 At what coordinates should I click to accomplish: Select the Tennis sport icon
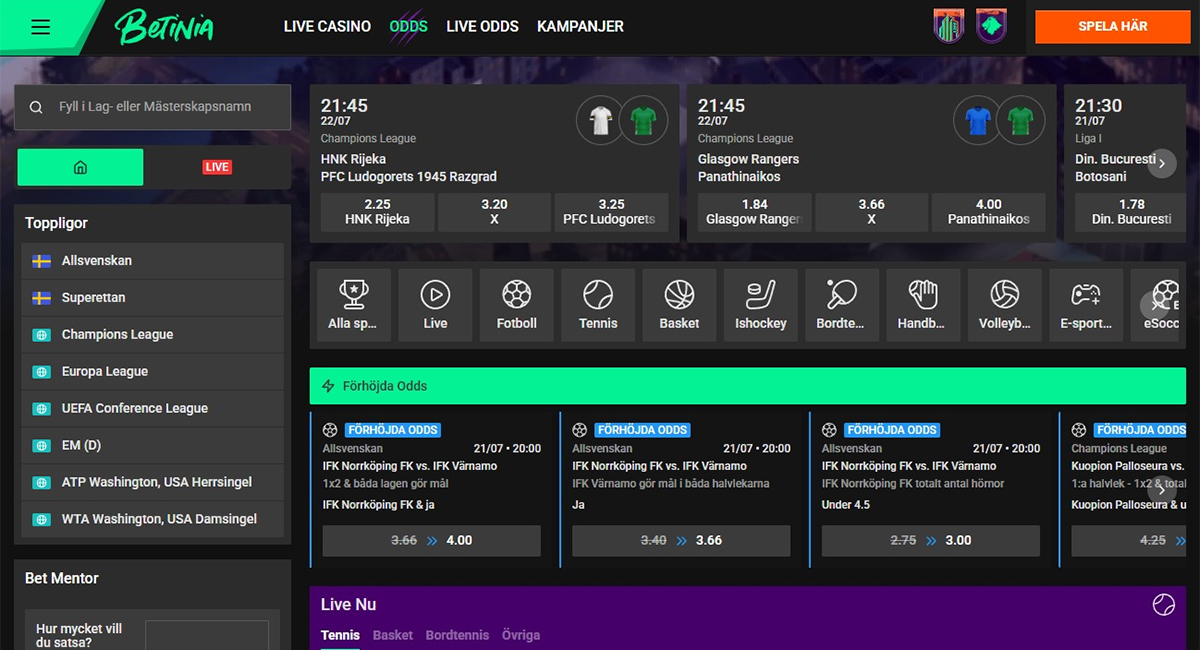[598, 305]
